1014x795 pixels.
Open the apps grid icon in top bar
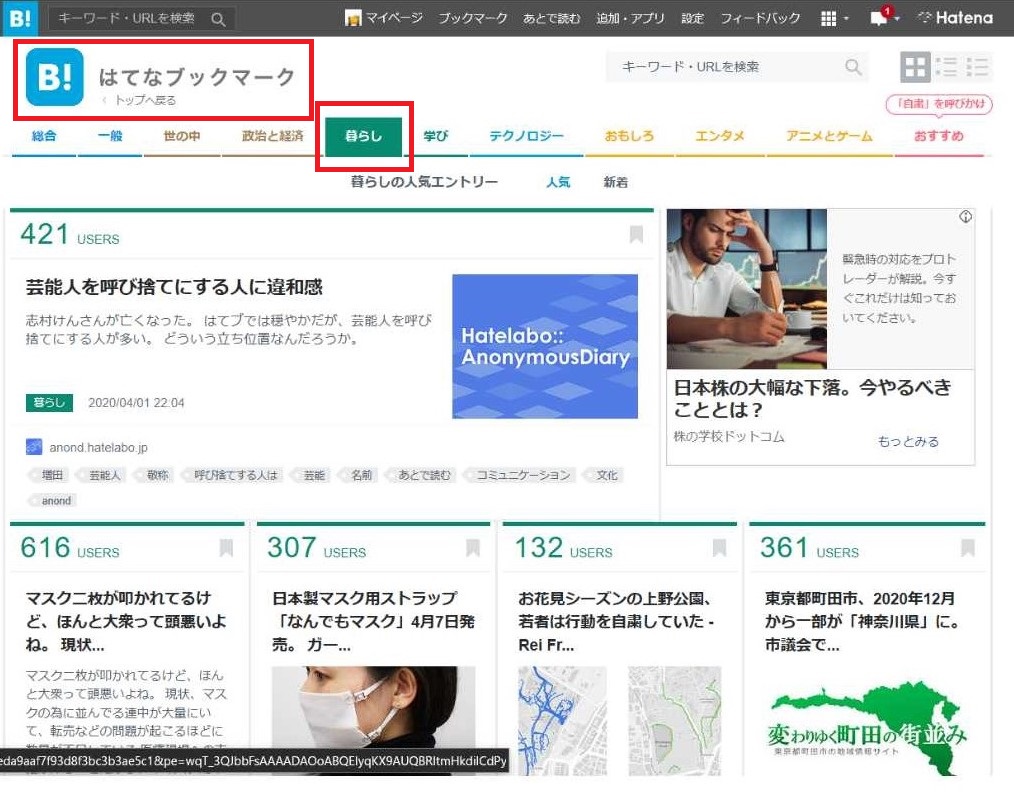coord(828,19)
